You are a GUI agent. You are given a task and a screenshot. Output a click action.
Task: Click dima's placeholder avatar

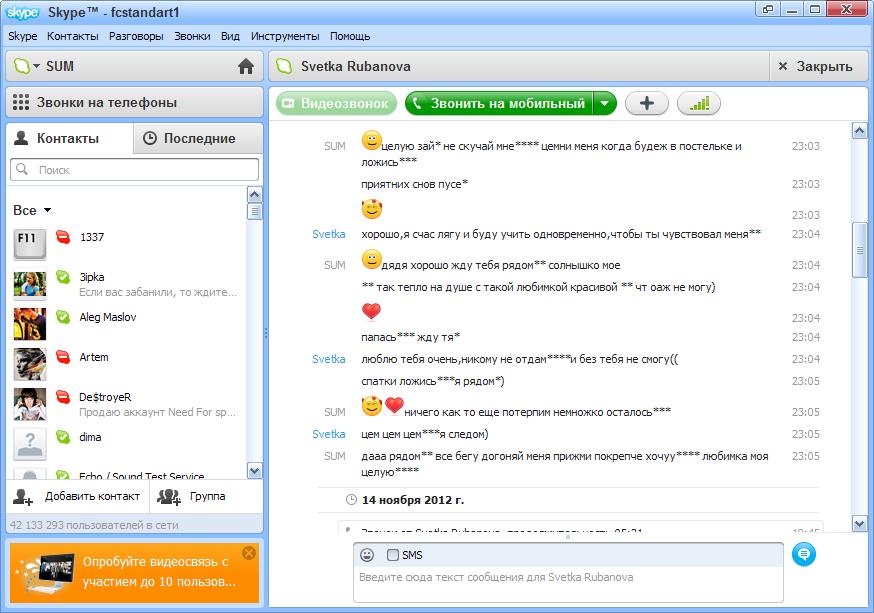click(30, 445)
